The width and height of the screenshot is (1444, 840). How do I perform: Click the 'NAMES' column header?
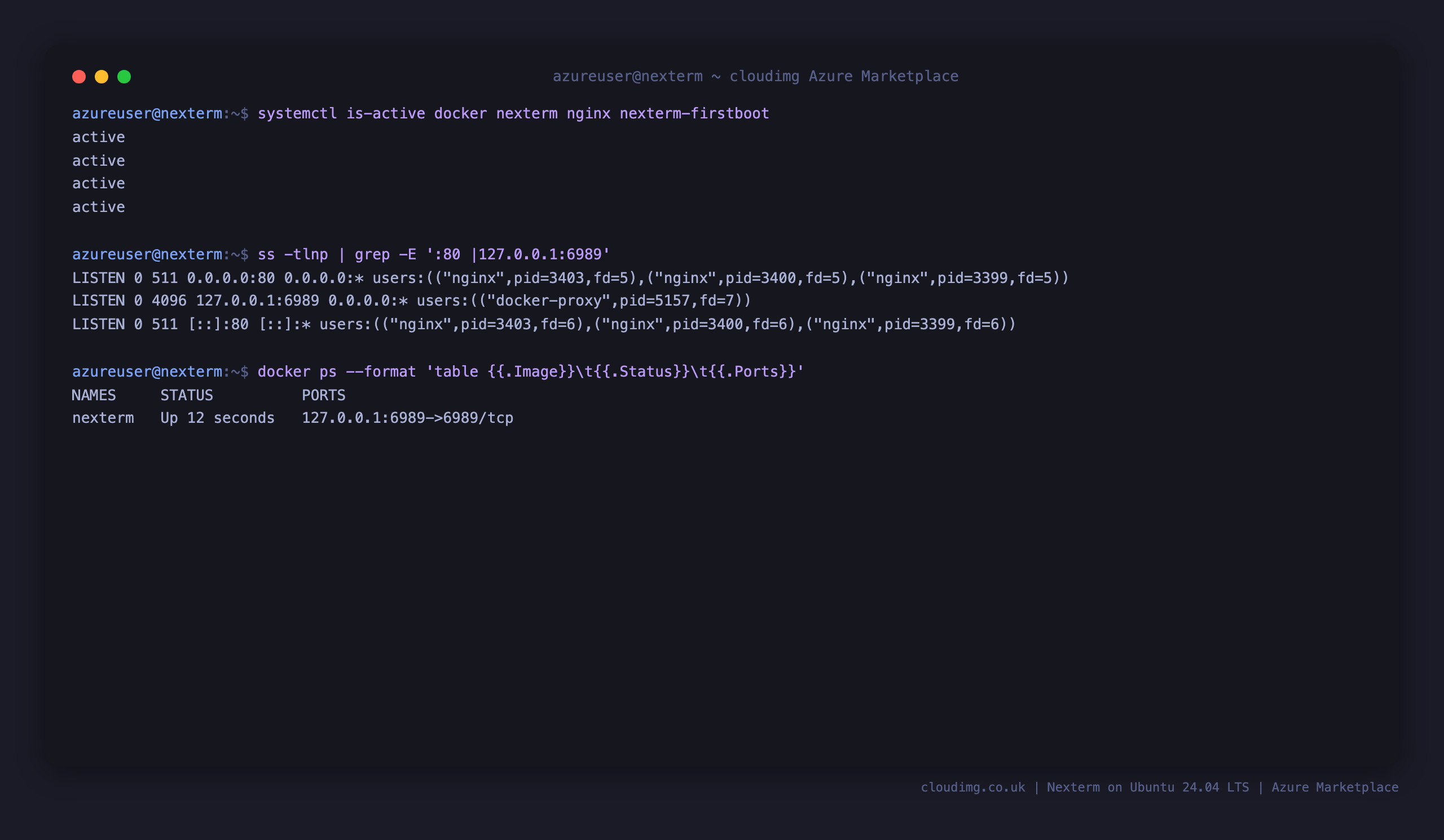pos(94,395)
